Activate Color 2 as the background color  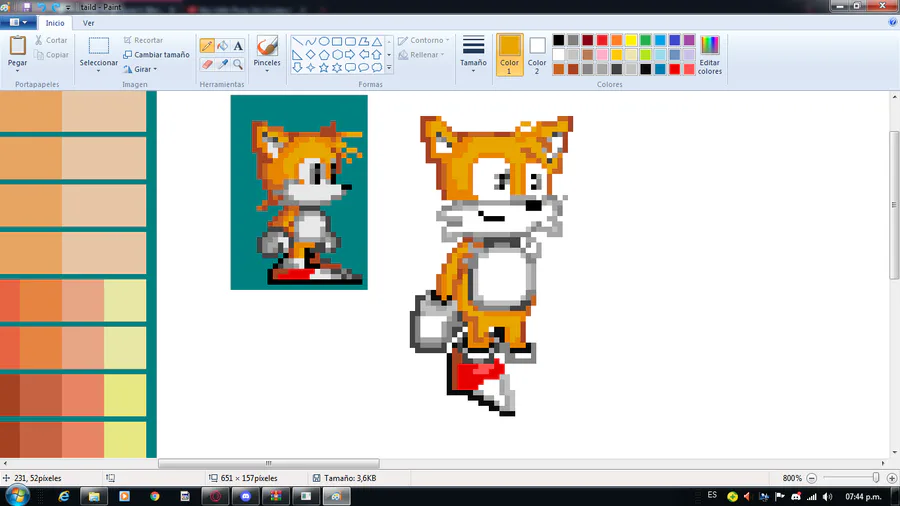(x=537, y=55)
